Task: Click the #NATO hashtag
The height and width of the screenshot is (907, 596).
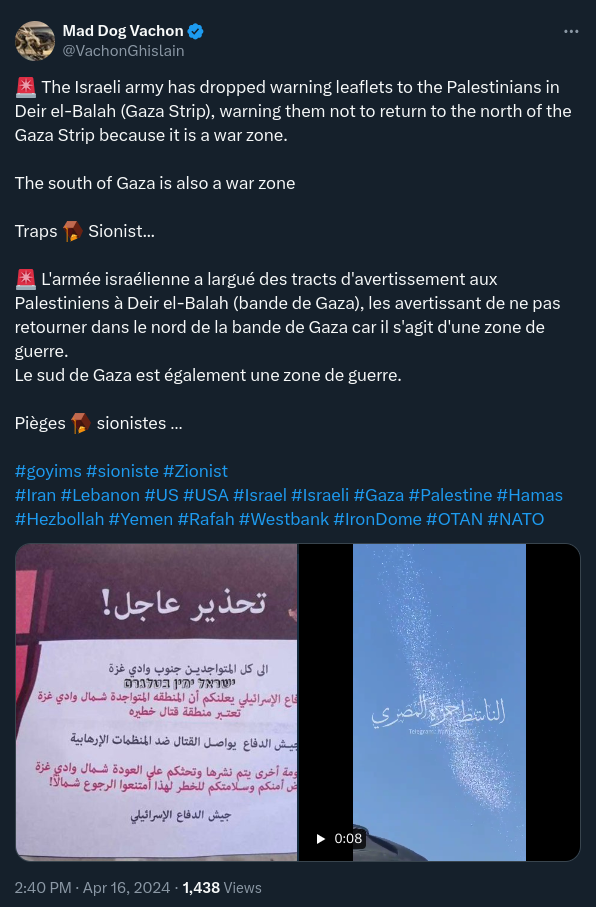Action: pyautogui.click(x=516, y=519)
